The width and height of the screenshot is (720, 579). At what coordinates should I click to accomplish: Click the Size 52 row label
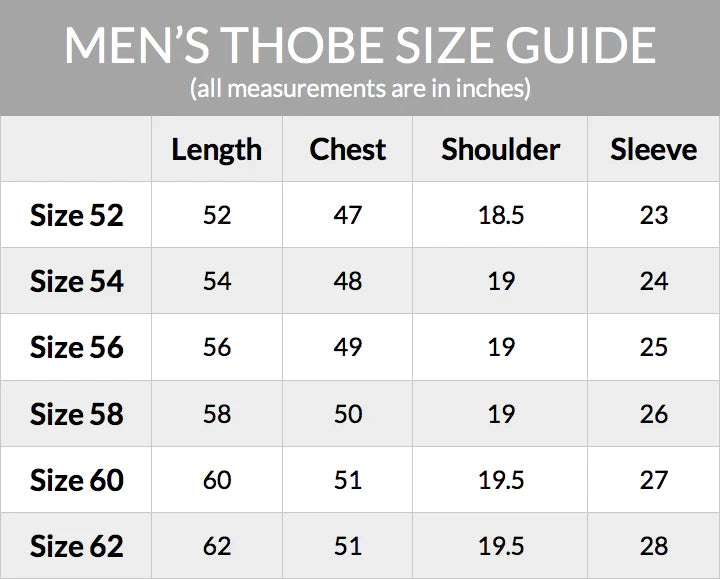77,215
